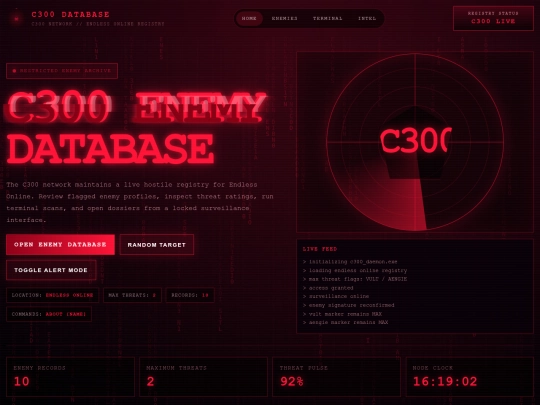Click the LOCATION: ENDLESS ONLINE chip
Image resolution: width=540 pixels, height=405 pixels.
(x=52, y=295)
